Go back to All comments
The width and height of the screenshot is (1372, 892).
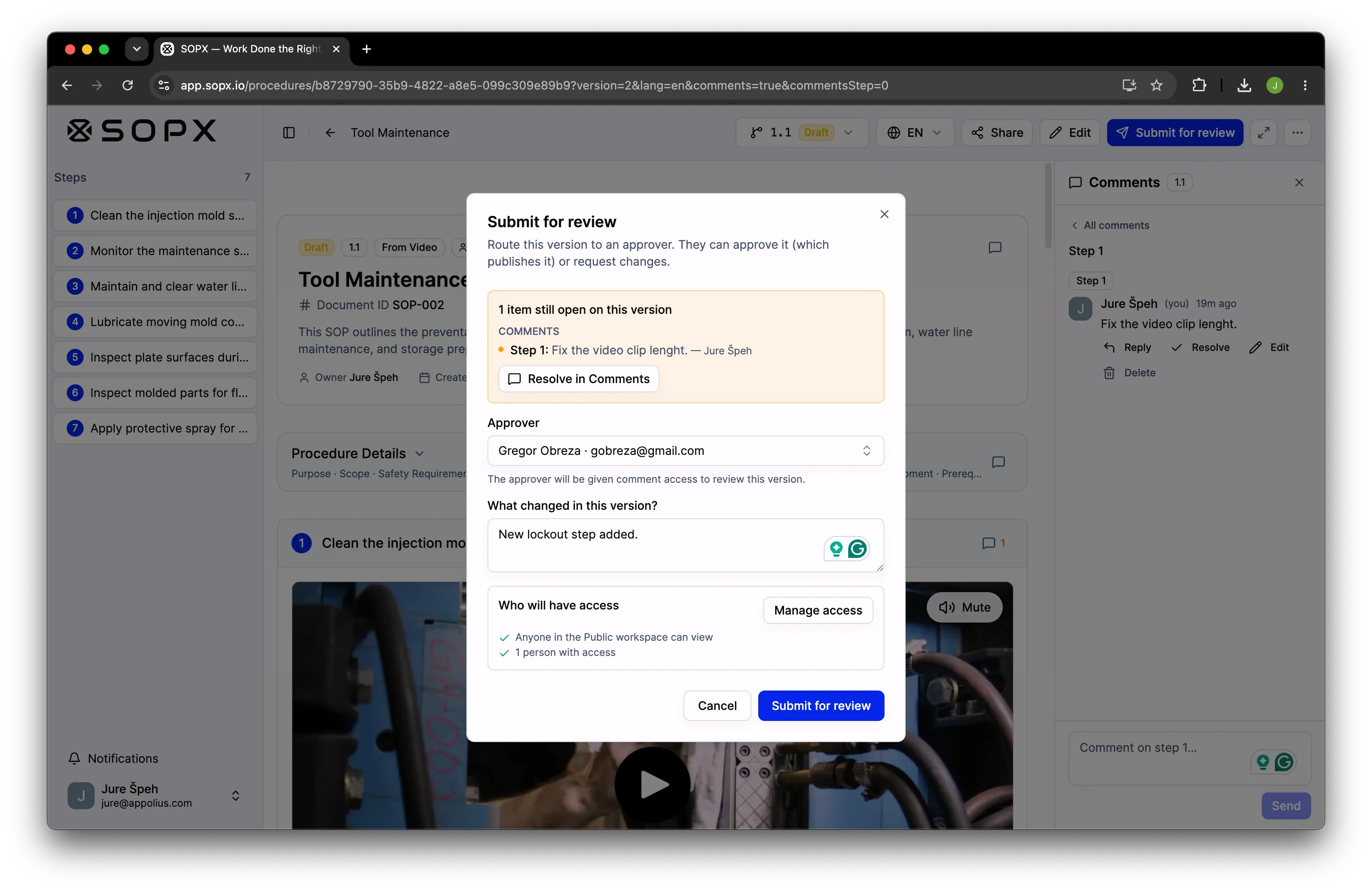point(1110,225)
